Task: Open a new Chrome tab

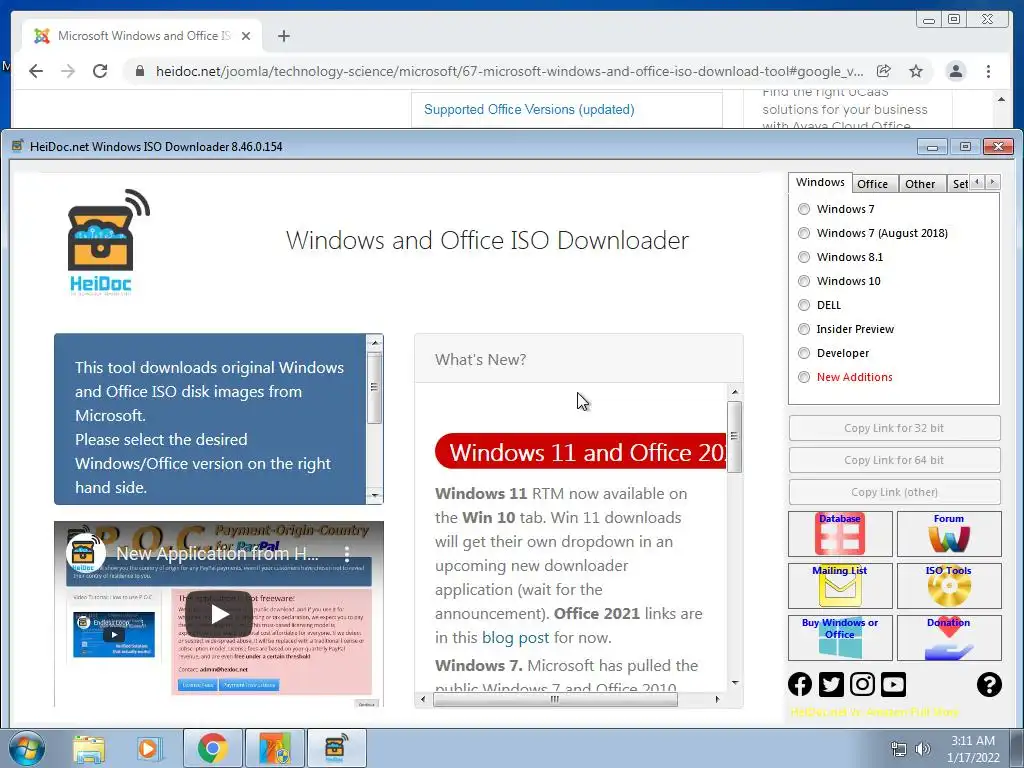Action: pos(283,36)
